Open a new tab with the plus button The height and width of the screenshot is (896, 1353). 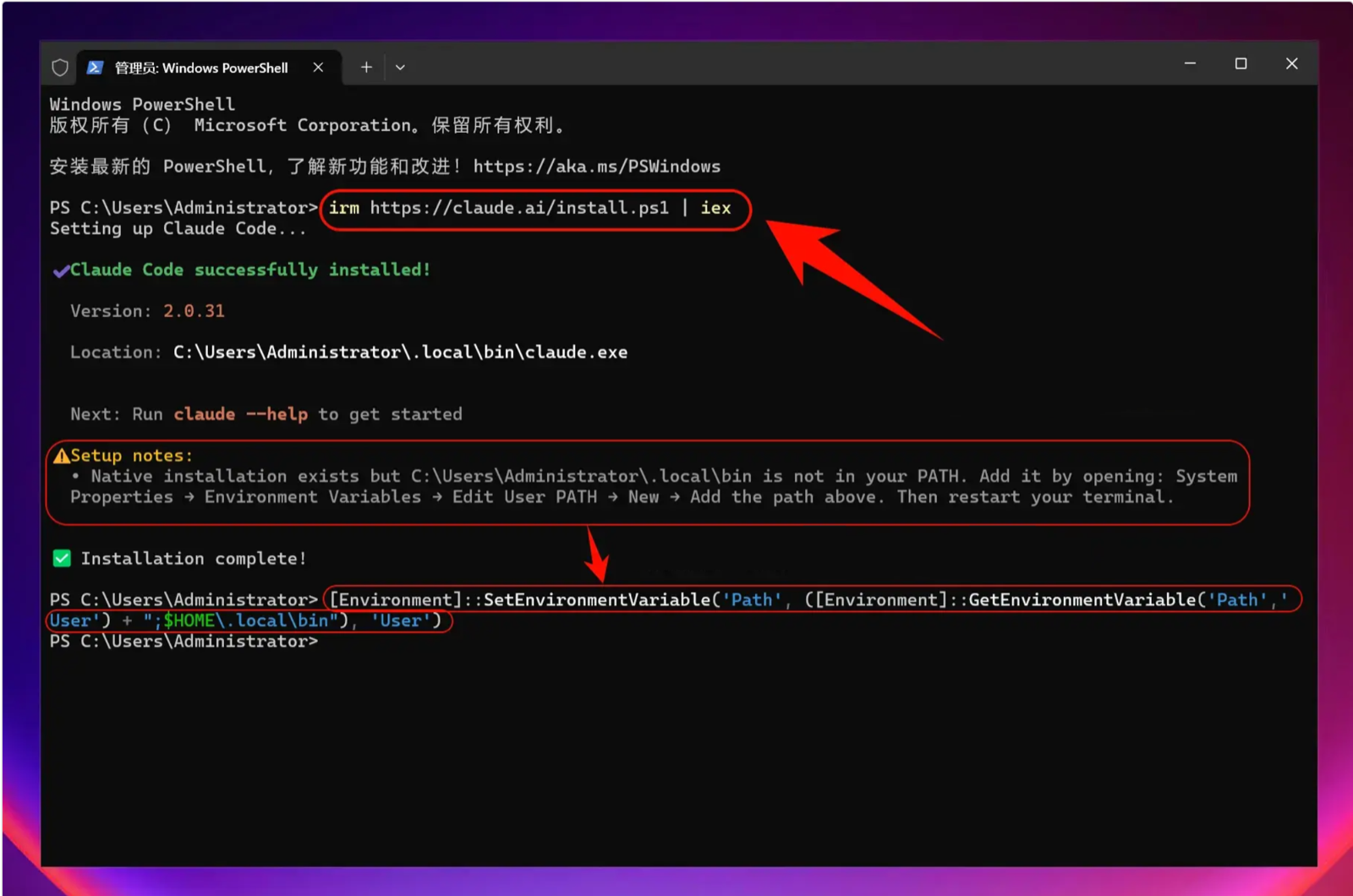366,68
